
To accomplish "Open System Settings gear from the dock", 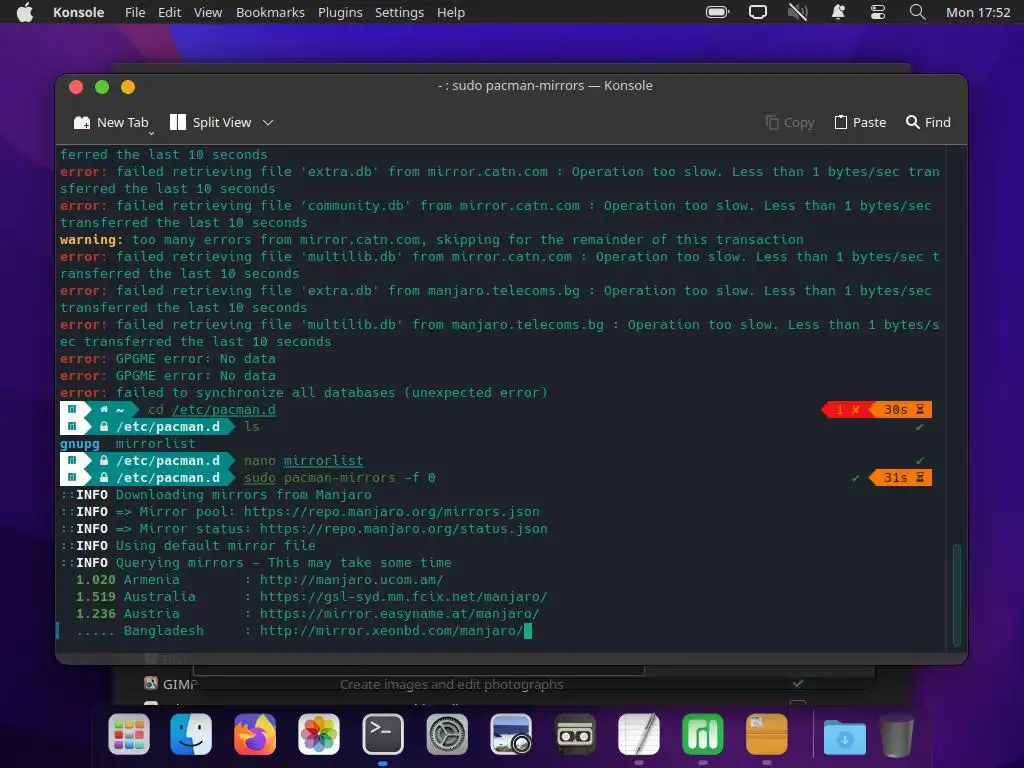I will (447, 734).
